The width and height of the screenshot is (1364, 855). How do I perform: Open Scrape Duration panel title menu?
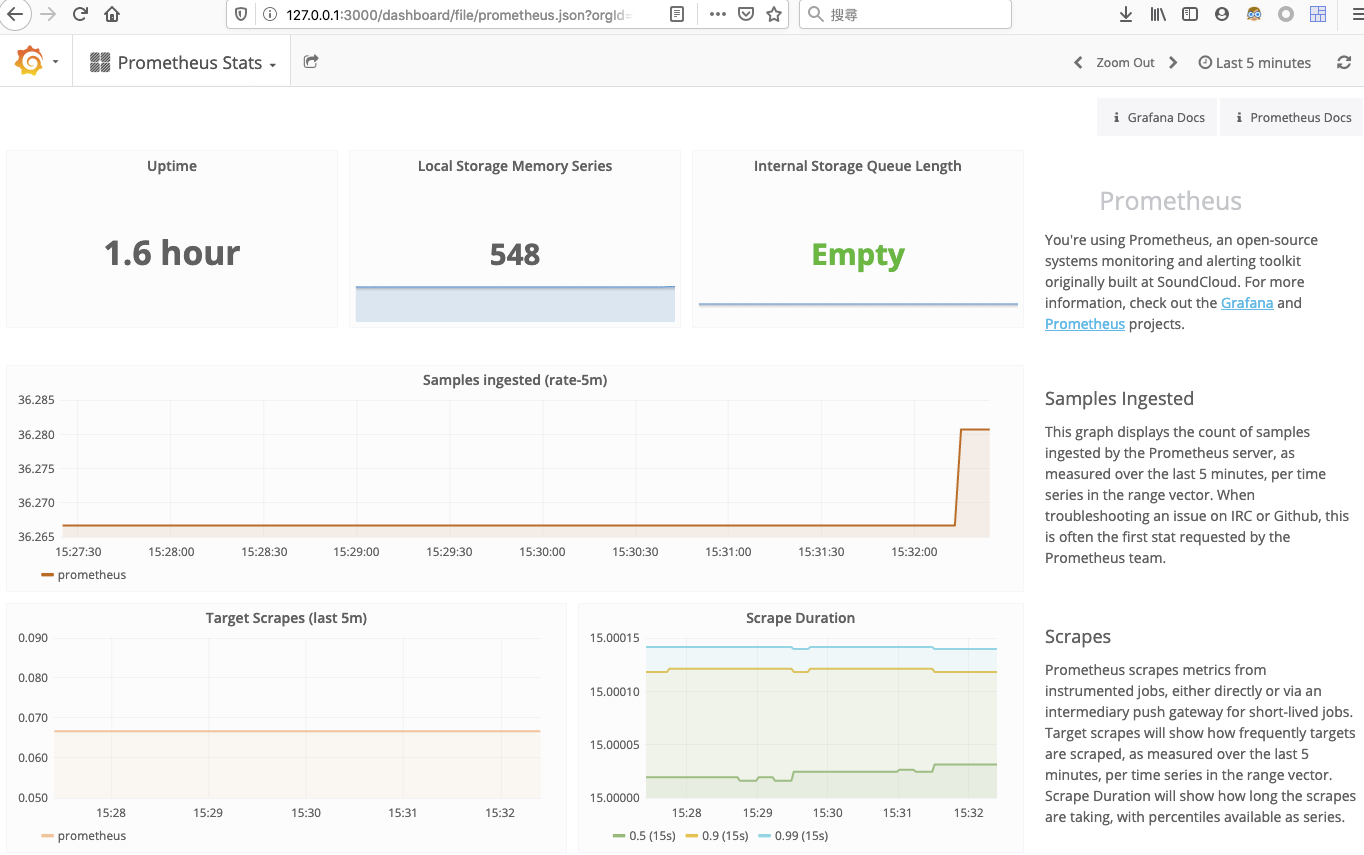pyautogui.click(x=801, y=618)
